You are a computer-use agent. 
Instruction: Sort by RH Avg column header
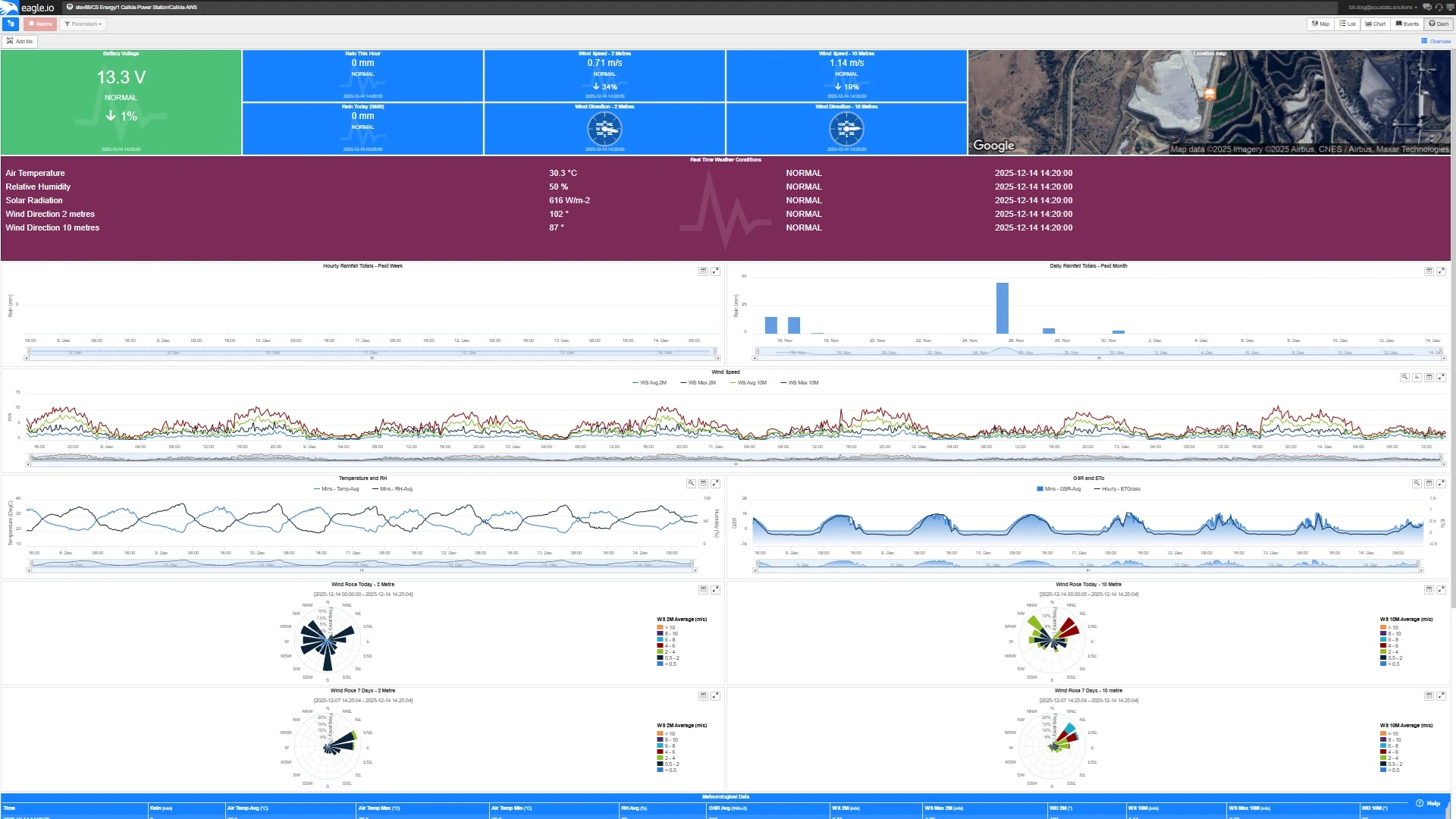(x=662, y=808)
